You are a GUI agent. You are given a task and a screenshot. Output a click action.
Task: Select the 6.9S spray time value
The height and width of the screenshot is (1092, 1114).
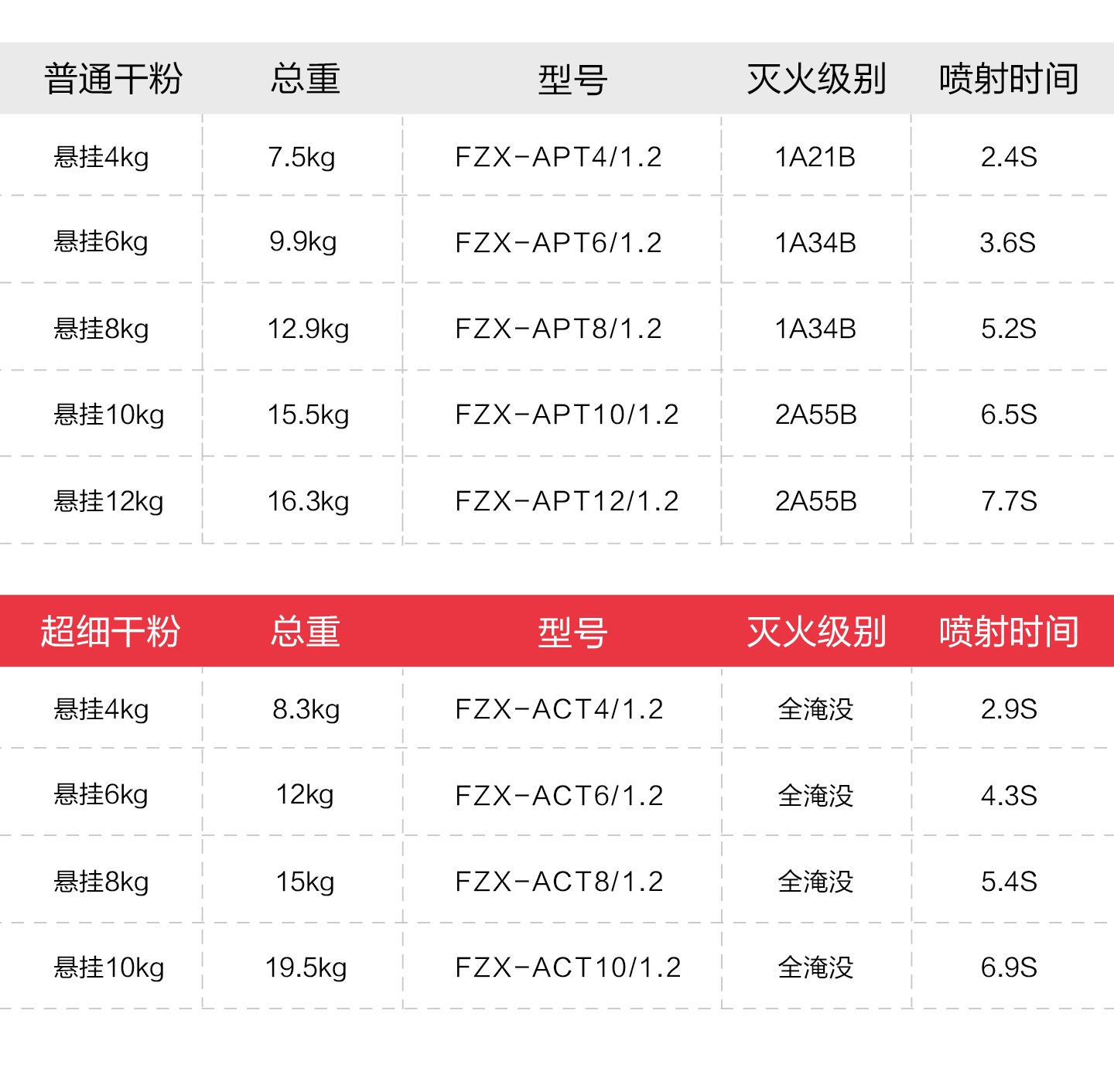point(1009,967)
